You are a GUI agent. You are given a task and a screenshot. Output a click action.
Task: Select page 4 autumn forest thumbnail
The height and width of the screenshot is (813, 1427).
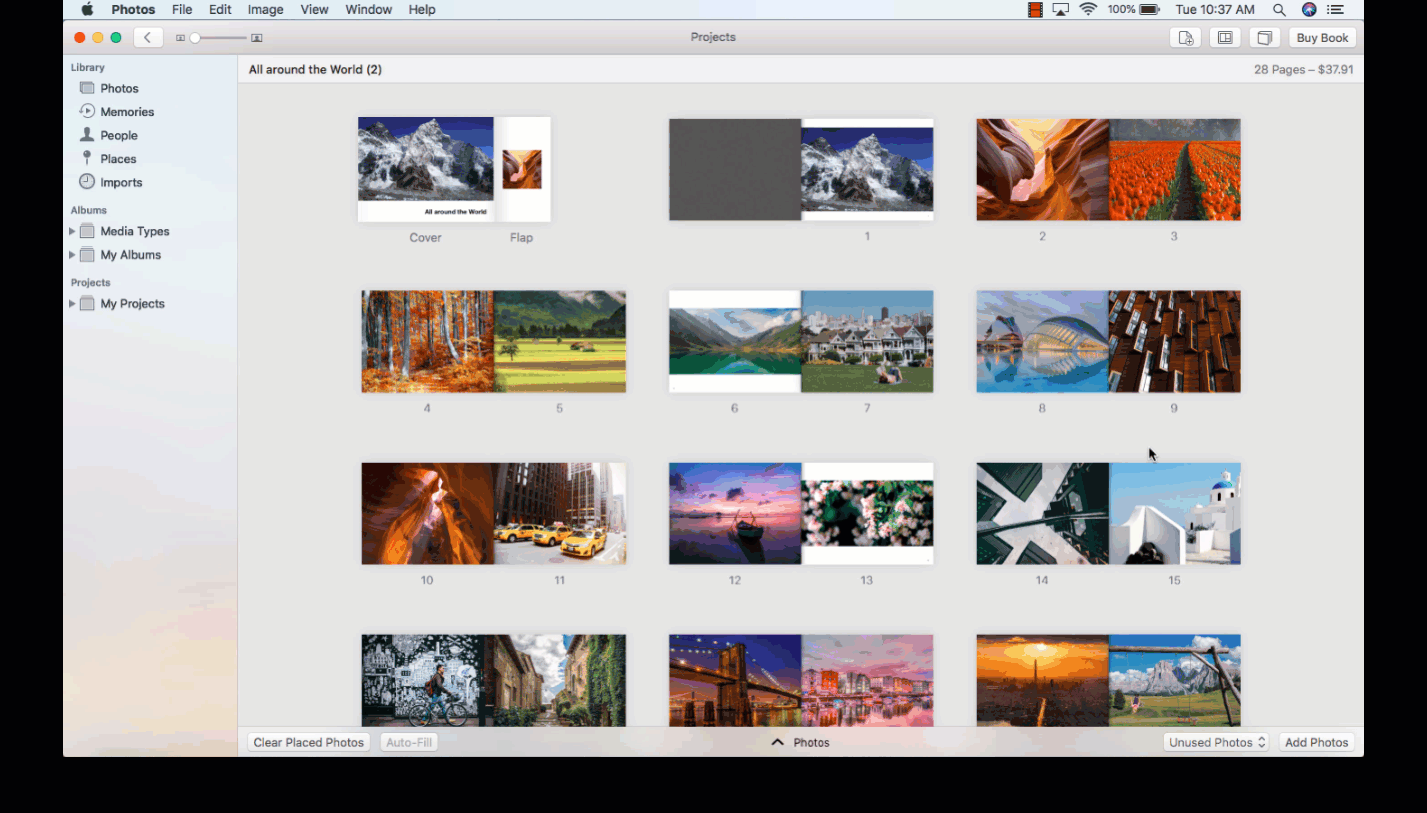[428, 341]
